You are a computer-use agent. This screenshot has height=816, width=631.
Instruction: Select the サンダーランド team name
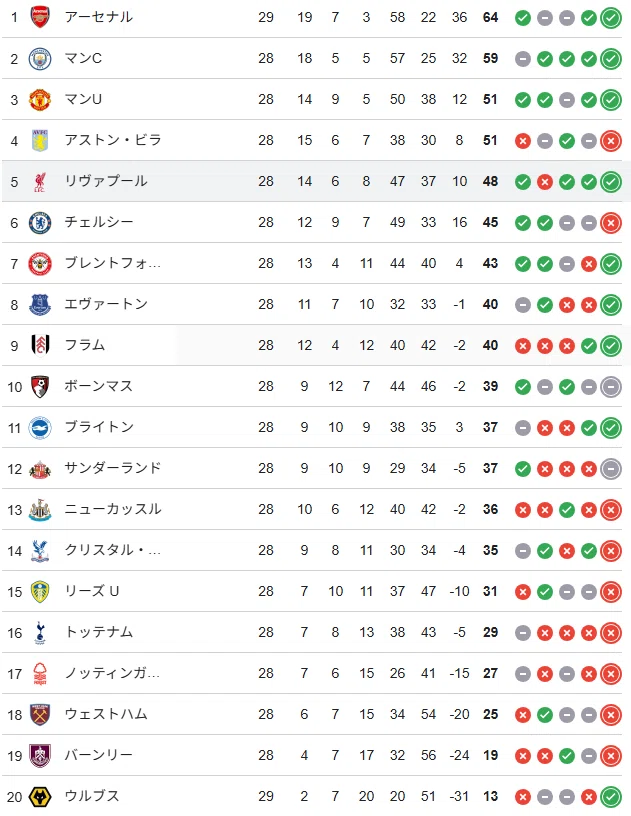[x=113, y=468]
